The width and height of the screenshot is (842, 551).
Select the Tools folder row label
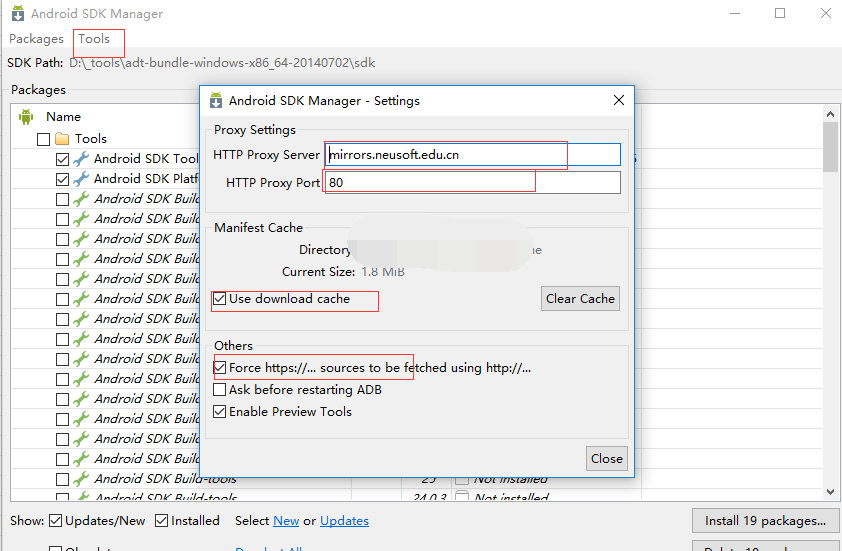(x=91, y=139)
